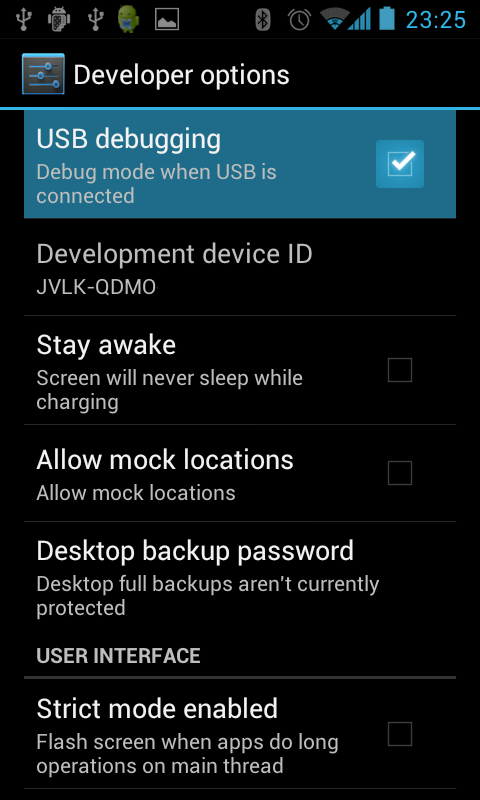Tap the Android debugging notification icon
The image size is (480, 800).
click(58, 19)
